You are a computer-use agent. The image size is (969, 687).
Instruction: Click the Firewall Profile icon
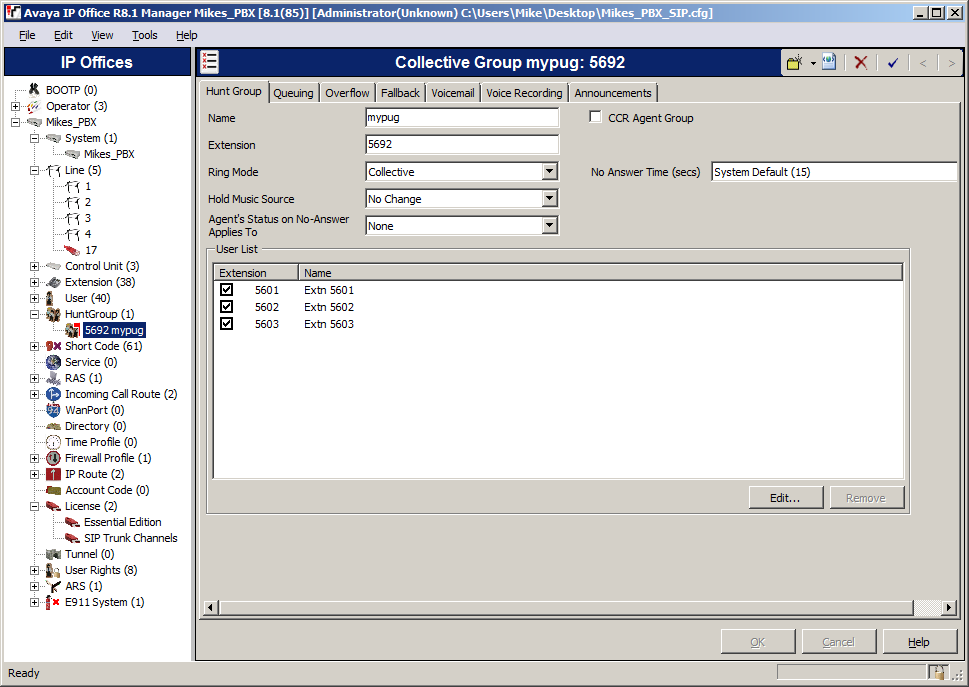click(x=53, y=458)
